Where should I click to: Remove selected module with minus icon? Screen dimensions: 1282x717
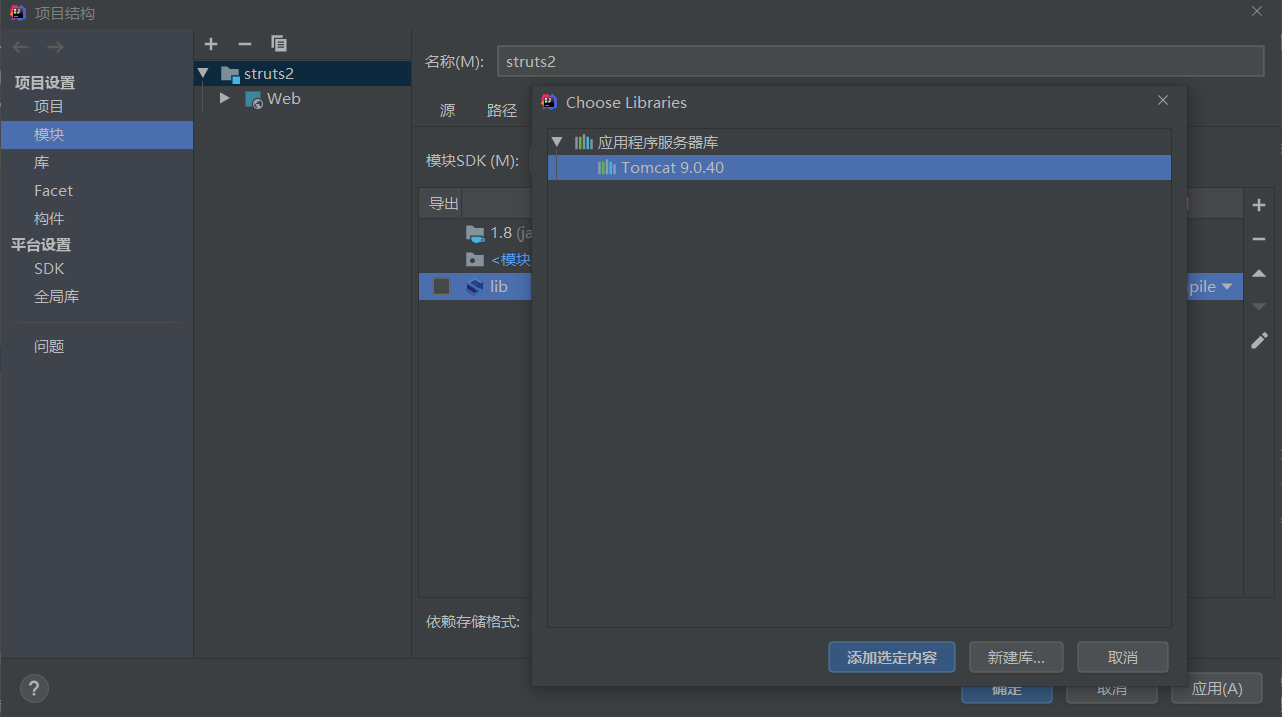coord(244,43)
